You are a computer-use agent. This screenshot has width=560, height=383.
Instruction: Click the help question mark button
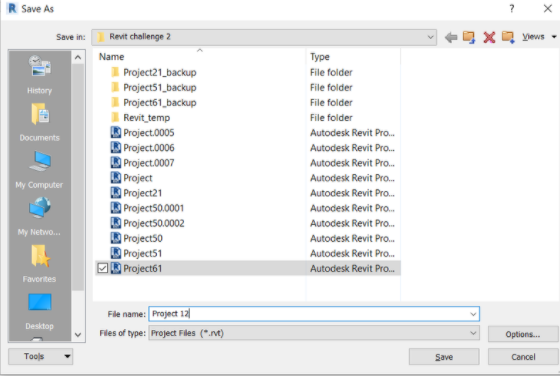512,9
